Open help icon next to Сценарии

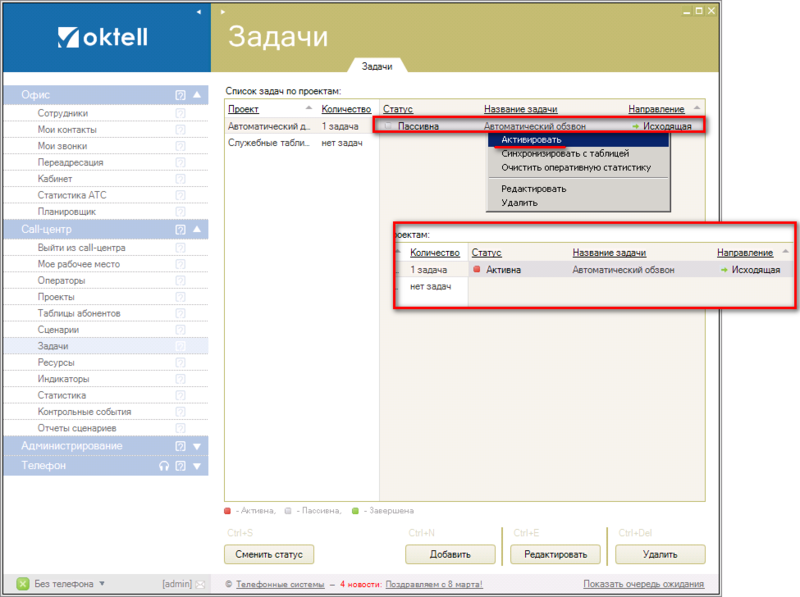[x=181, y=330]
